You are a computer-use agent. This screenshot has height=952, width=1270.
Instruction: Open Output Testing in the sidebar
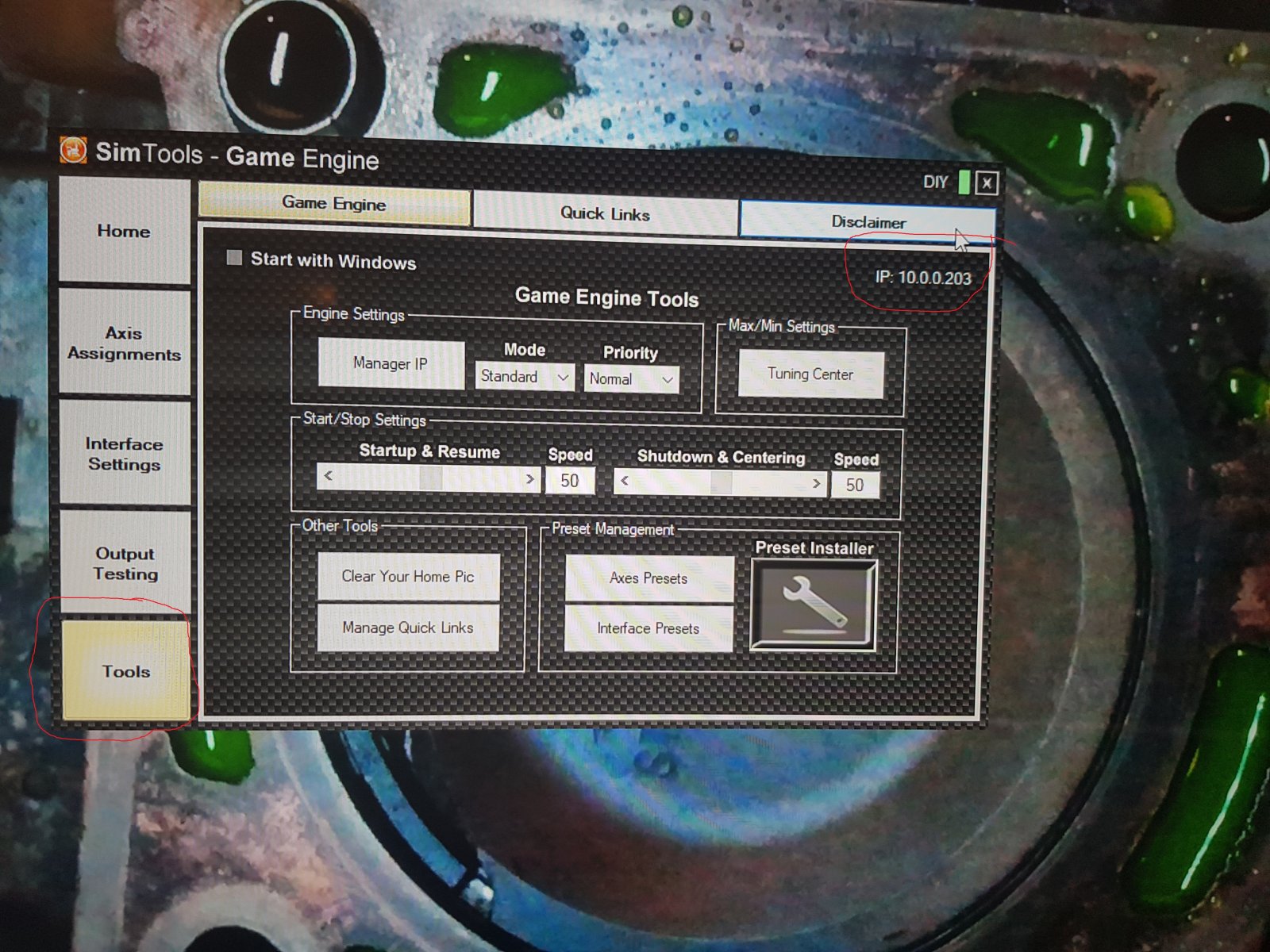[x=125, y=563]
